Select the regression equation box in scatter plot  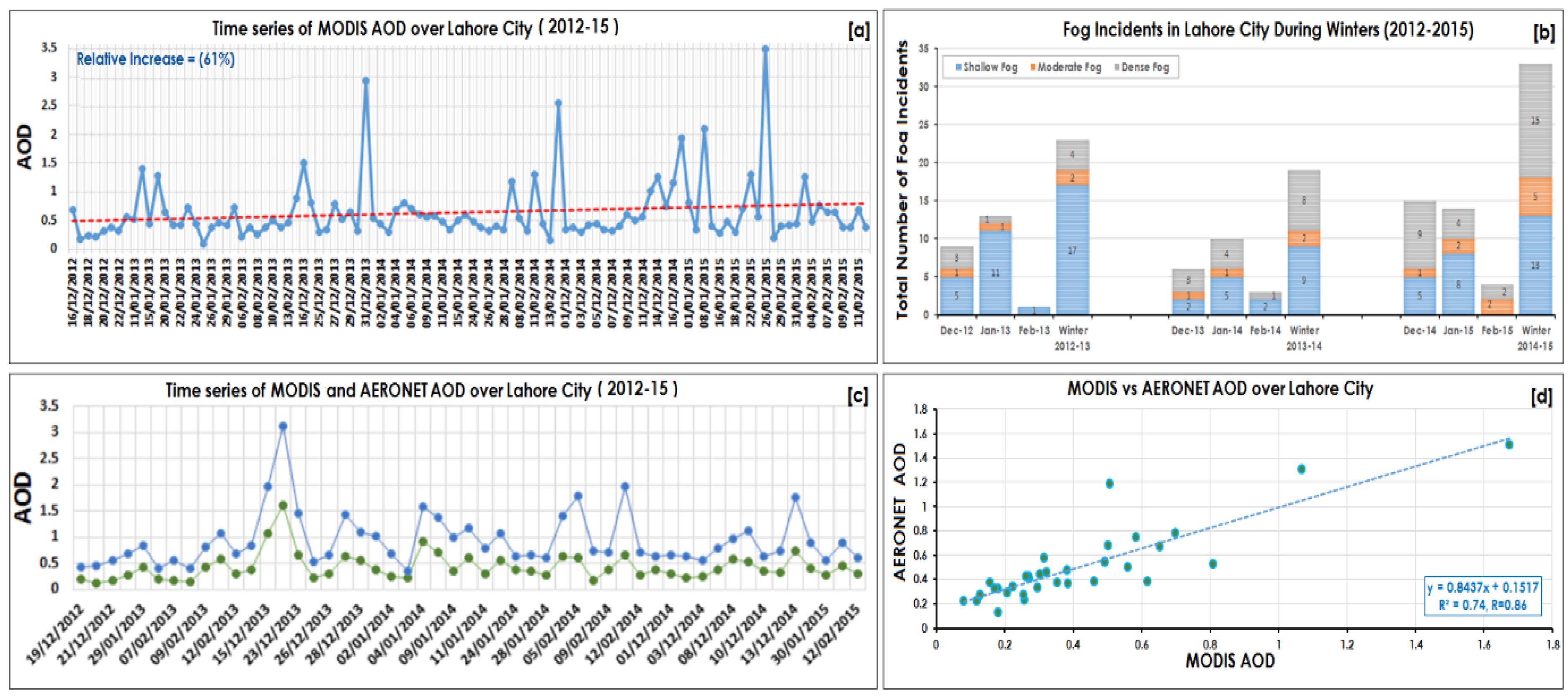coord(1482,596)
